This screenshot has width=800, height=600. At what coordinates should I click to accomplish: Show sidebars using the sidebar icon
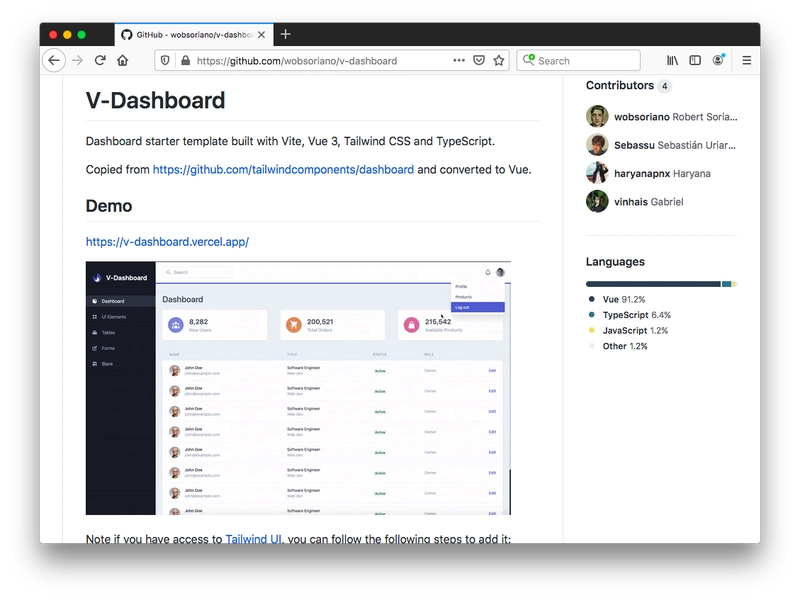point(695,61)
